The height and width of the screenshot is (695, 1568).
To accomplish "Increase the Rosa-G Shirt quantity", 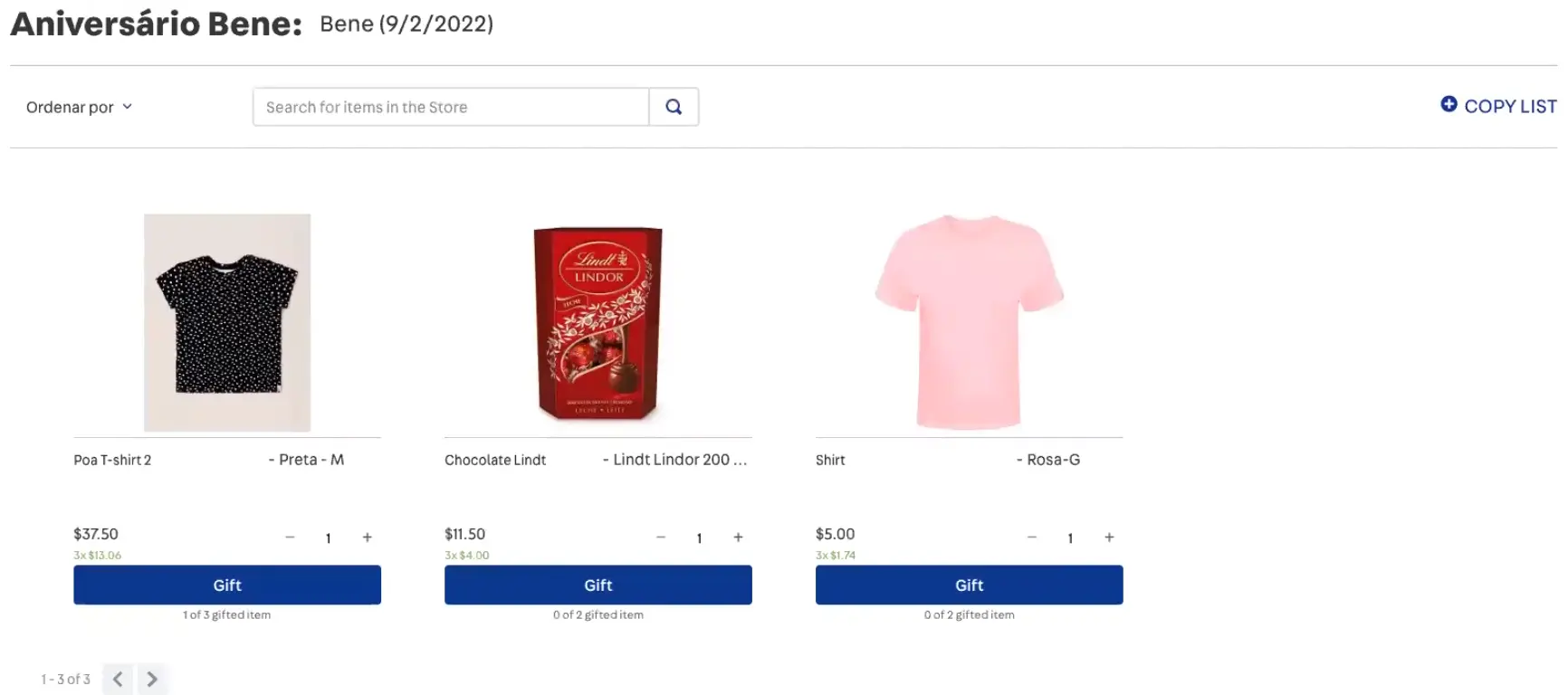I will coord(1109,538).
